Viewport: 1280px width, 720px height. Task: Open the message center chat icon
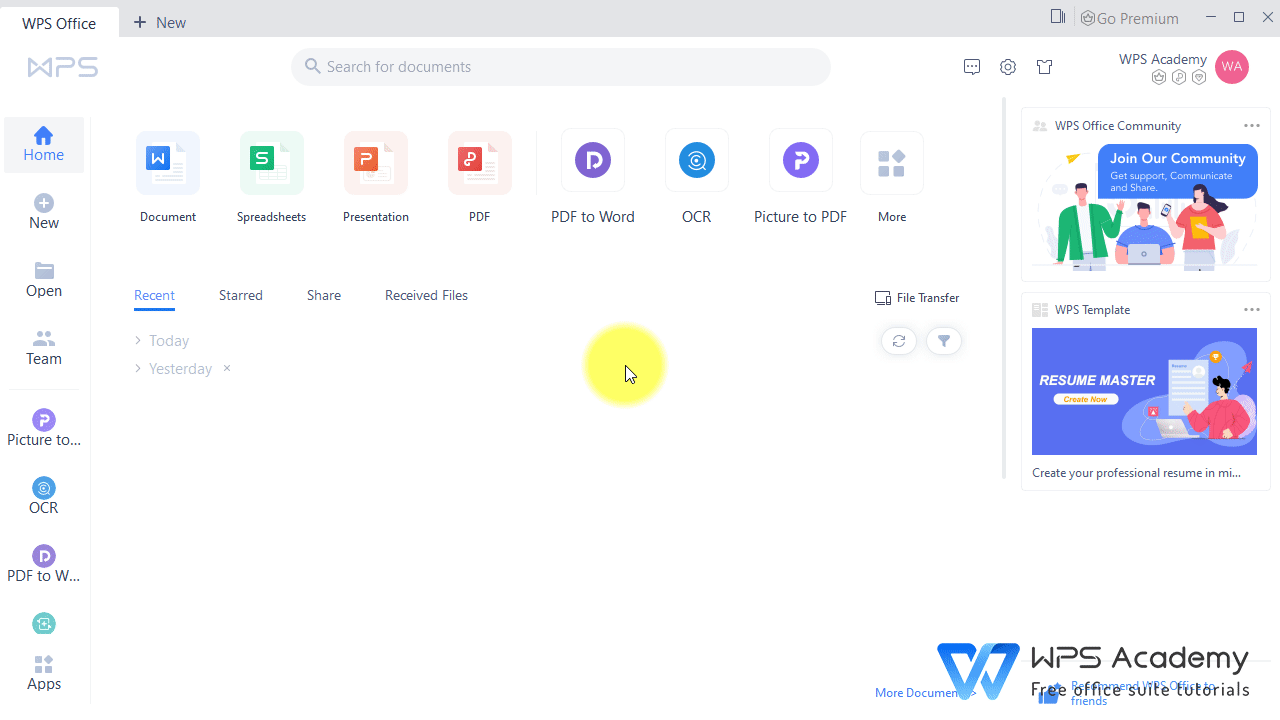pyautogui.click(x=972, y=67)
